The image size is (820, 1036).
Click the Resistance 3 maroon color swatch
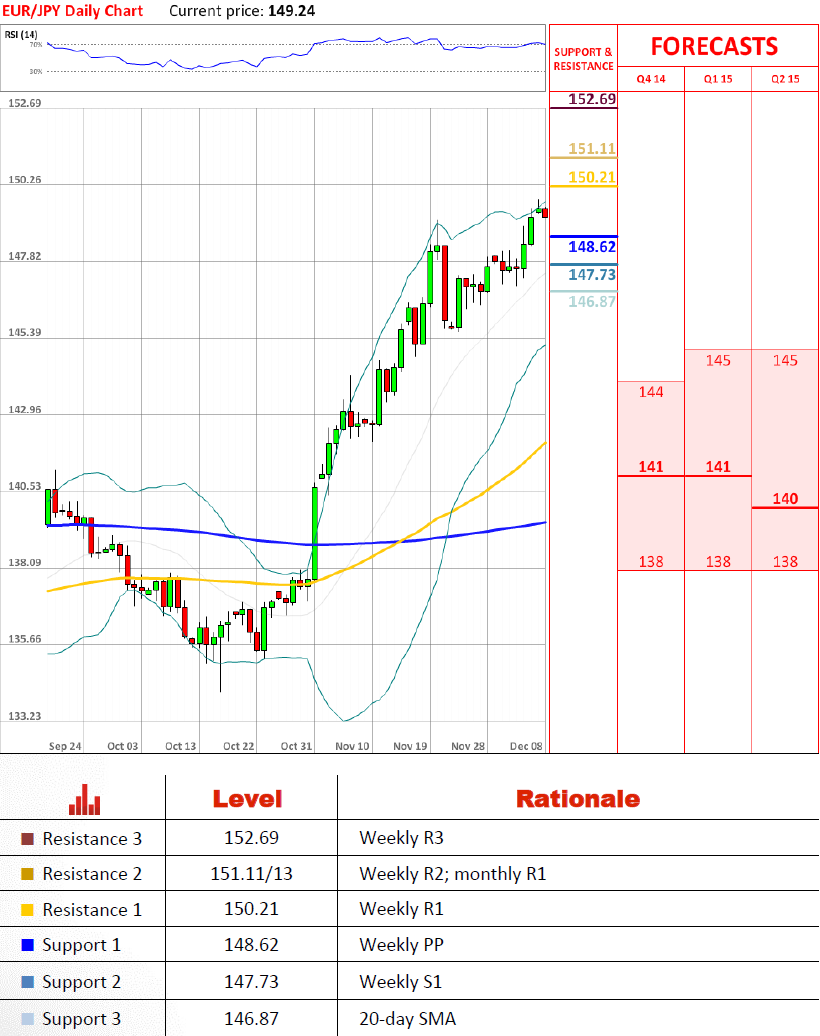27,838
